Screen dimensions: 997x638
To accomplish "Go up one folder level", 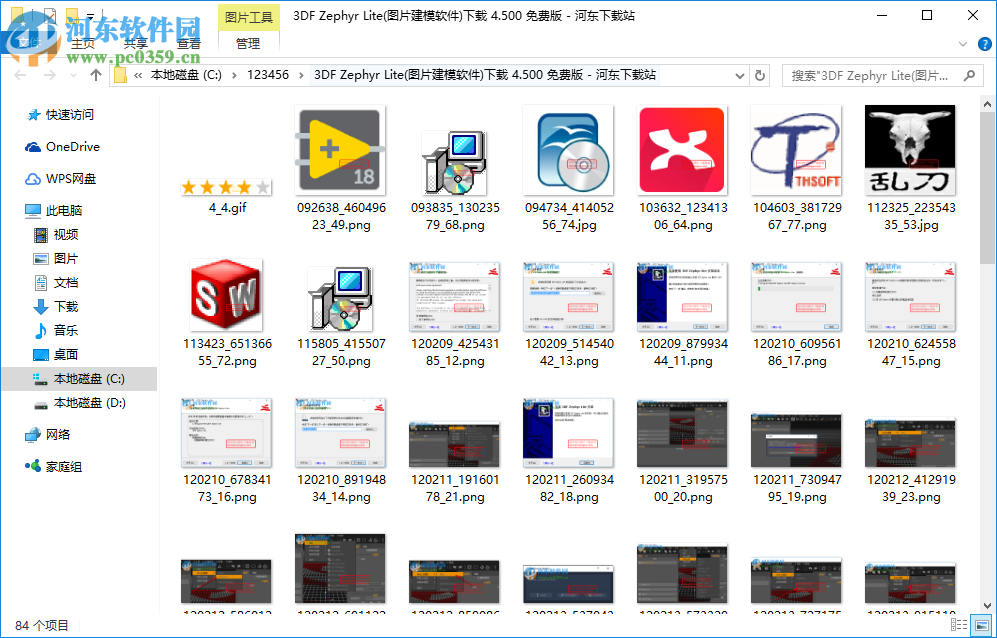I will click(x=96, y=75).
